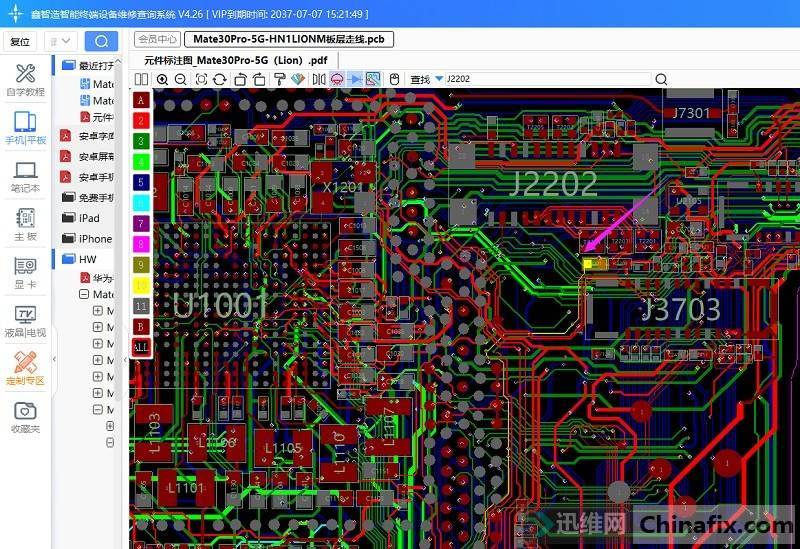The width and height of the screenshot is (800, 549).
Task: Open the 显卡 graphics card category
Action: 25,272
